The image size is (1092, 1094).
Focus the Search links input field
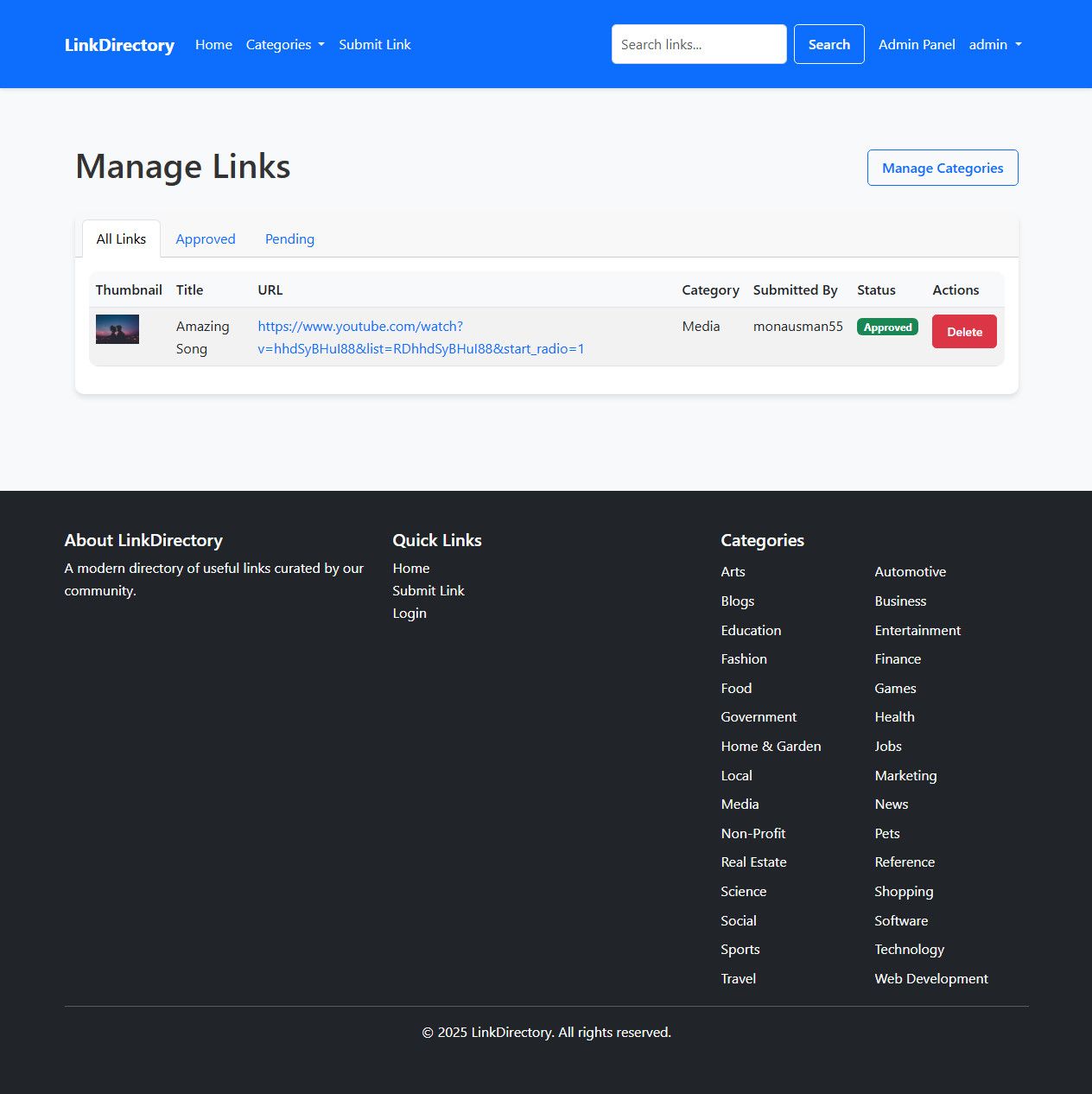(x=699, y=44)
